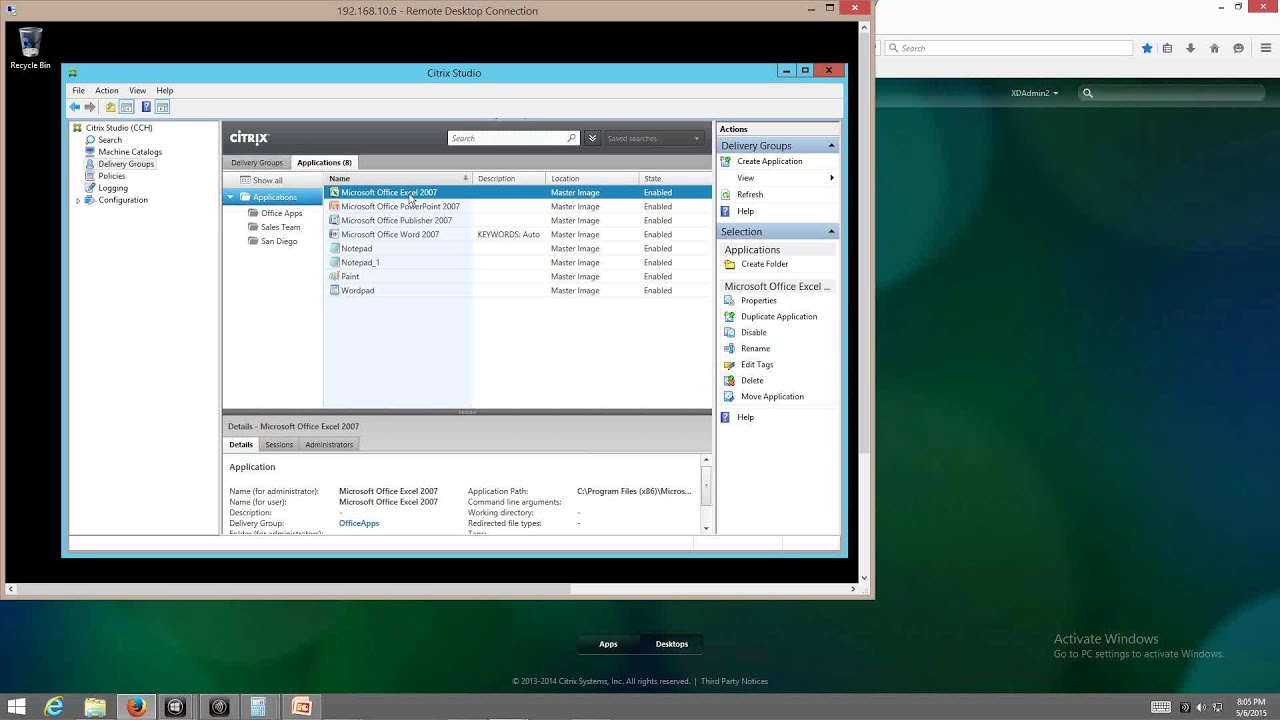Screen dimensions: 1280x720
Task: Go back with the blue back arrow
Action: (74, 107)
